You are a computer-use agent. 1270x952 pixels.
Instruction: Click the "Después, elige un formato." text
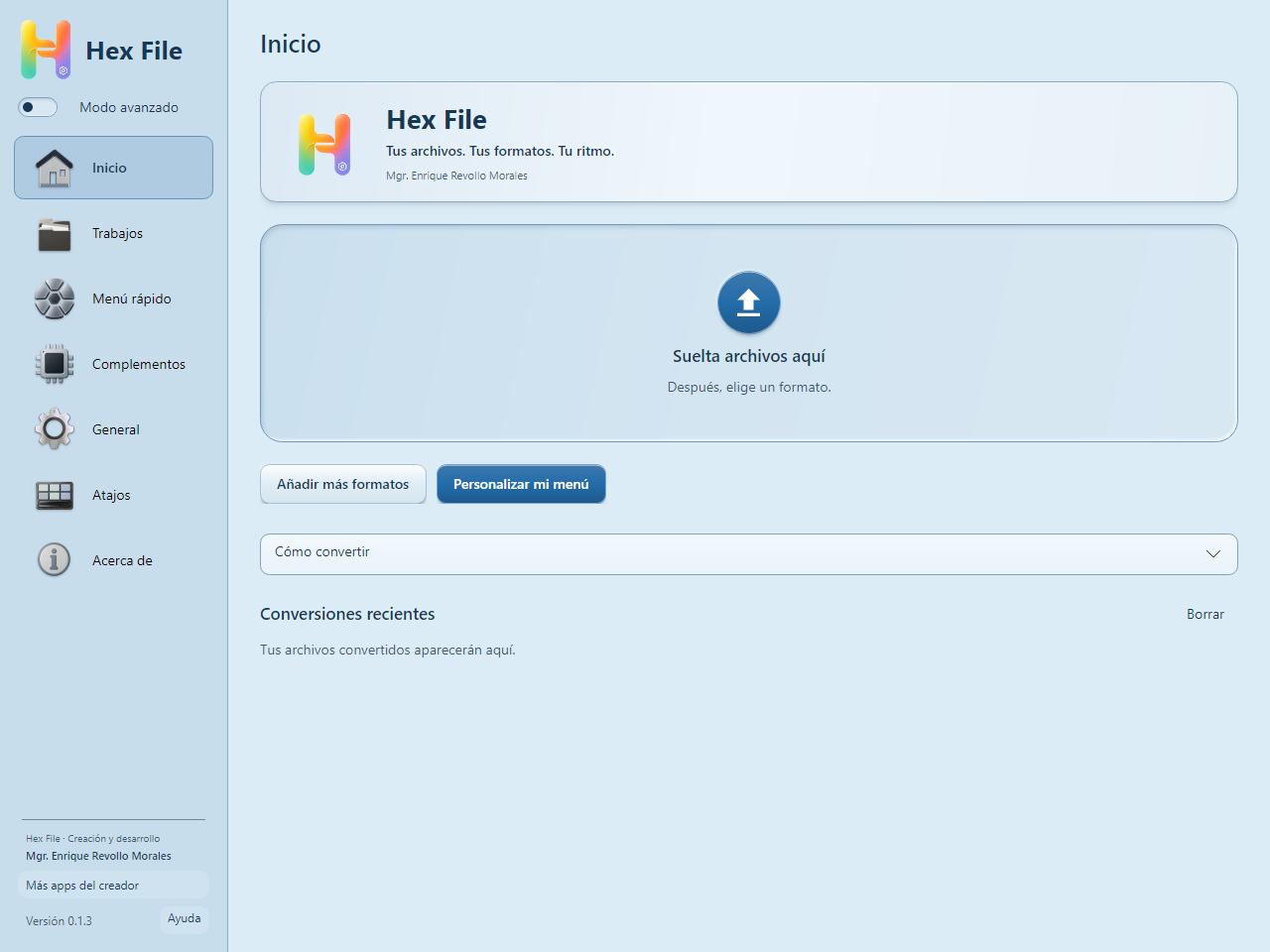coord(749,388)
